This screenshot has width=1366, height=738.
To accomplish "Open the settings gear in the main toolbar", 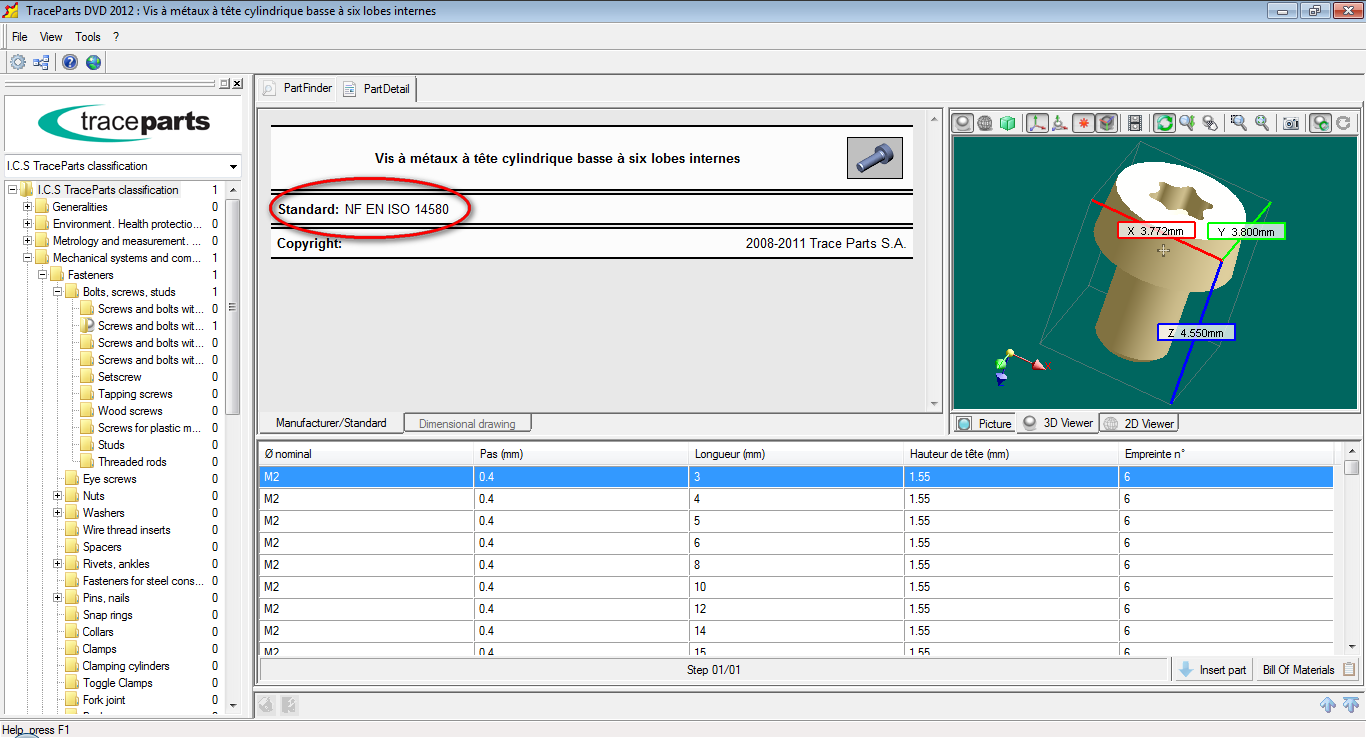I will click(17, 62).
